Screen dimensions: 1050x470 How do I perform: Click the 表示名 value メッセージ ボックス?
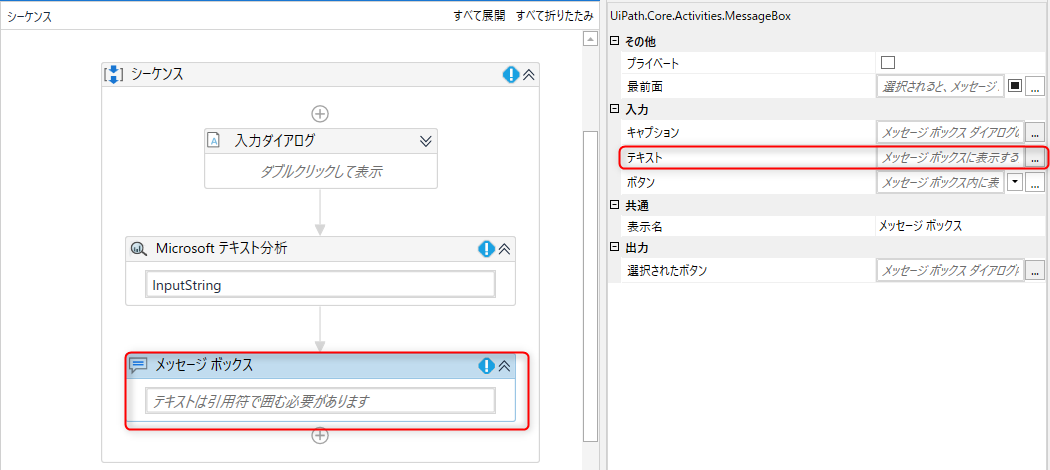pyautogui.click(x=920, y=226)
